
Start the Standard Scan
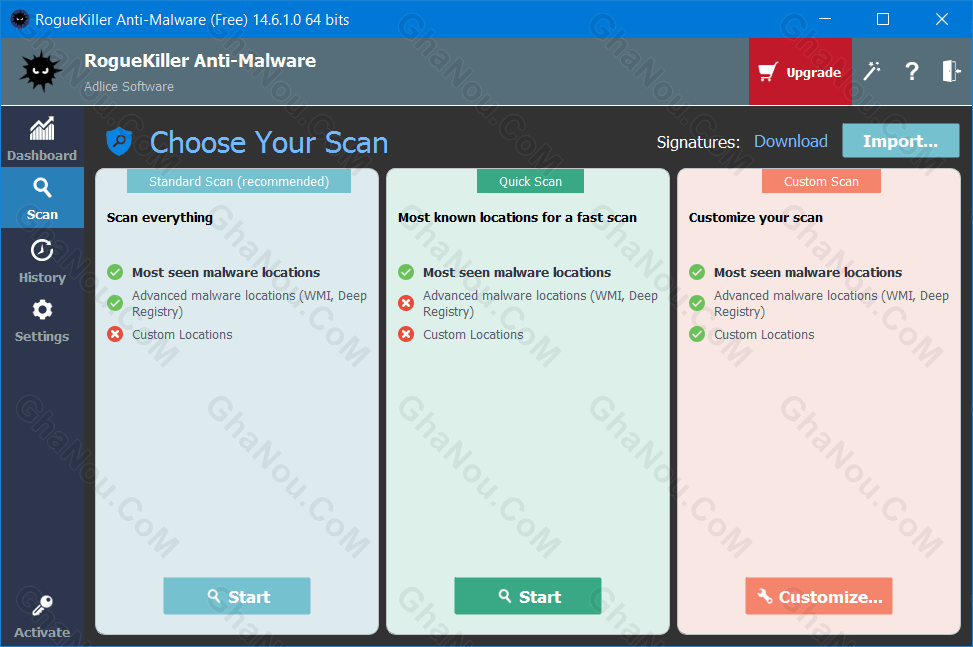click(237, 596)
